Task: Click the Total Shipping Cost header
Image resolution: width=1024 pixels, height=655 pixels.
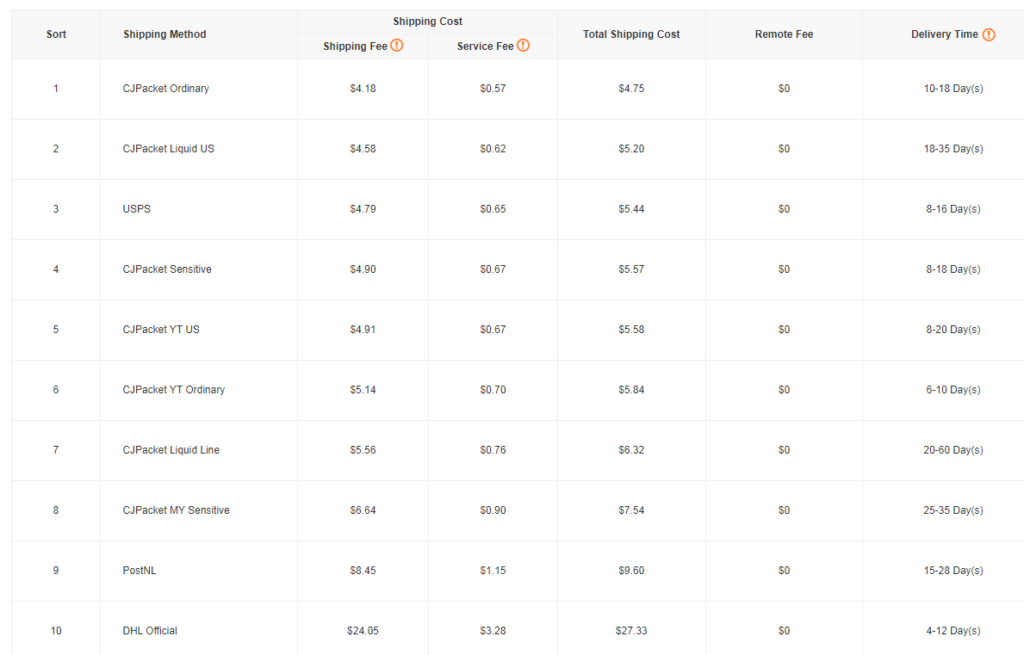Action: [632, 35]
